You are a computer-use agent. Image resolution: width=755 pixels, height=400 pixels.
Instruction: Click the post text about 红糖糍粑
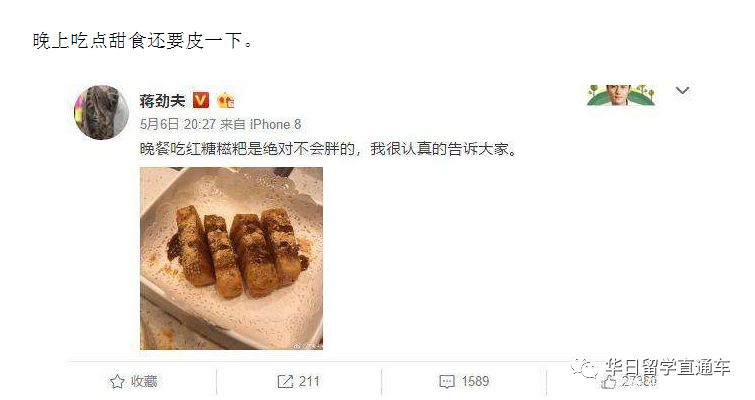(x=329, y=149)
